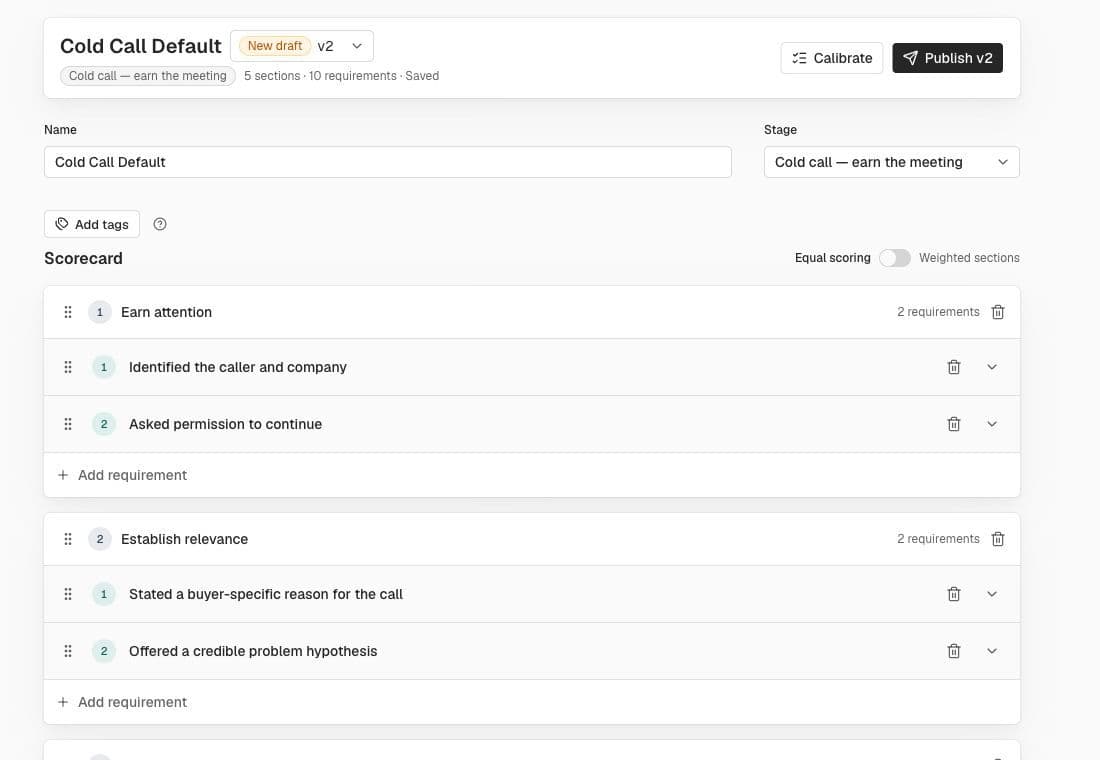Grab drag handle for 'Offered a credible problem hypothesis'
Screen dimensions: 1100x760
coord(68,651)
